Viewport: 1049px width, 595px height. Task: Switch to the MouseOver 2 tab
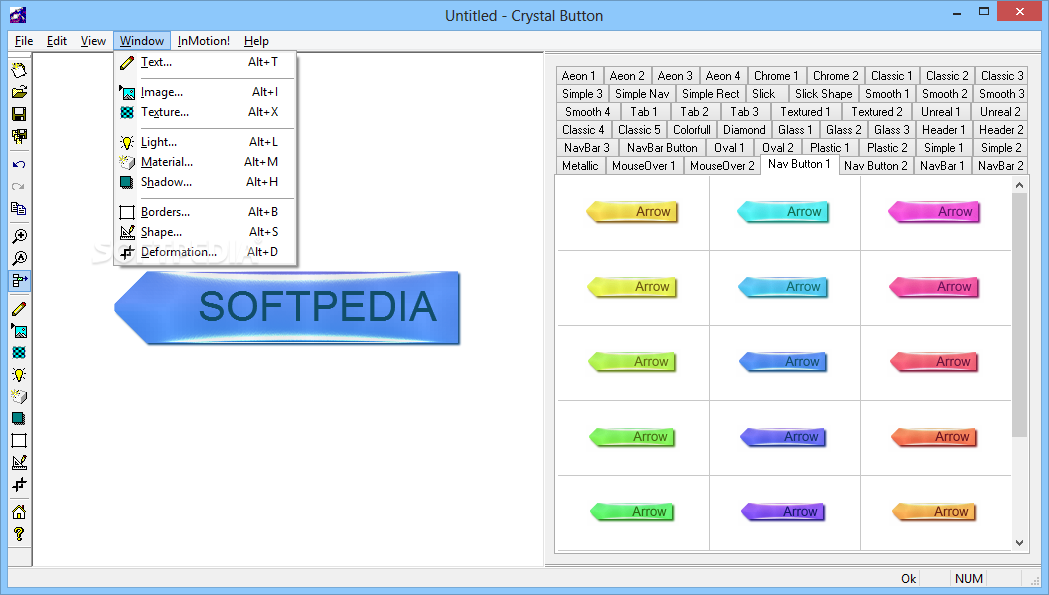[x=722, y=165]
